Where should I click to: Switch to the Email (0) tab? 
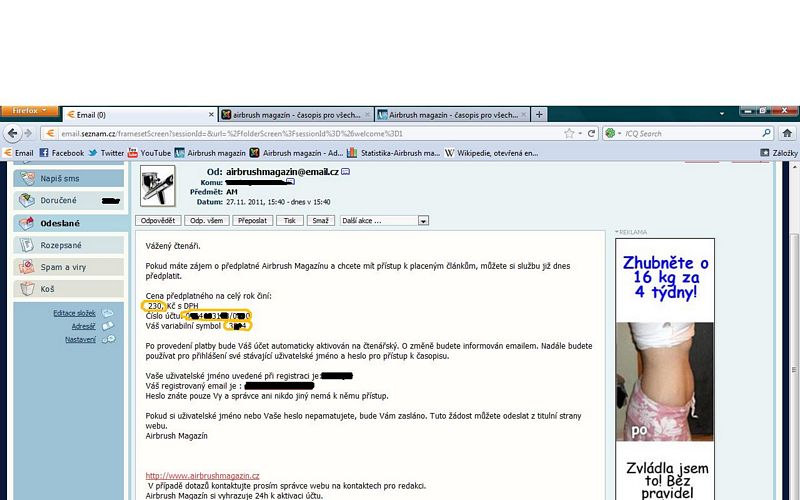click(x=138, y=115)
